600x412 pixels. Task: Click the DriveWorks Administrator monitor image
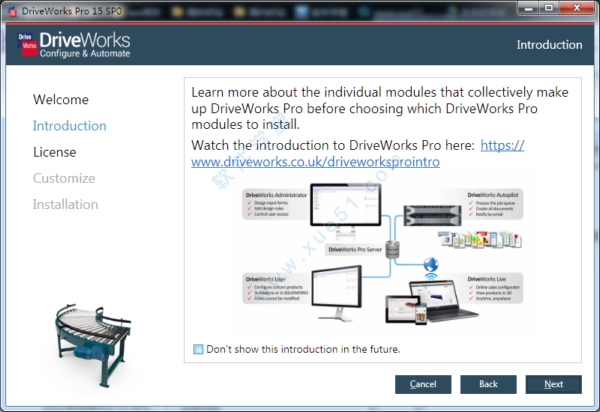click(346, 210)
